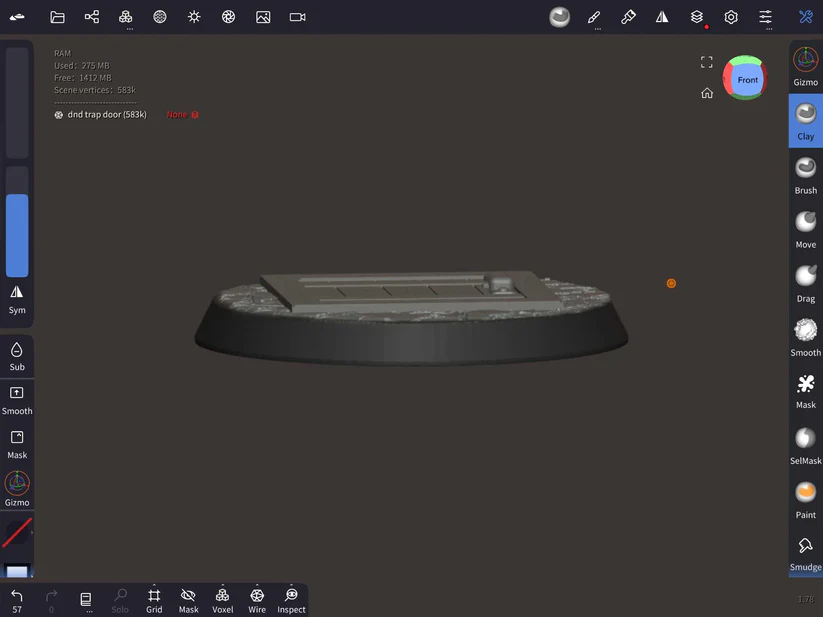The image size is (823, 617).
Task: Select the Move tool
Action: 806,230
